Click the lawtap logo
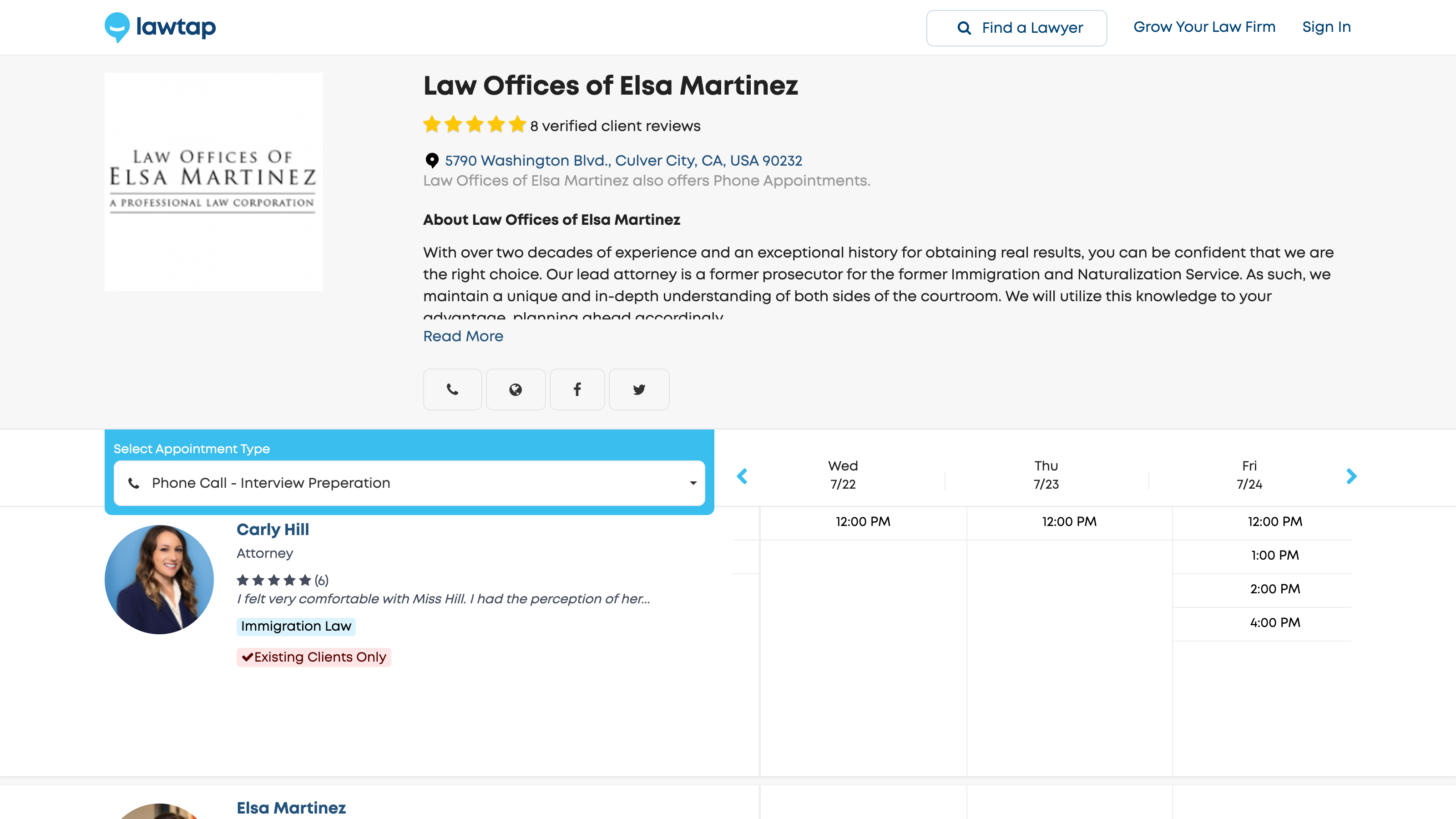This screenshot has height=819, width=1456. point(160,27)
